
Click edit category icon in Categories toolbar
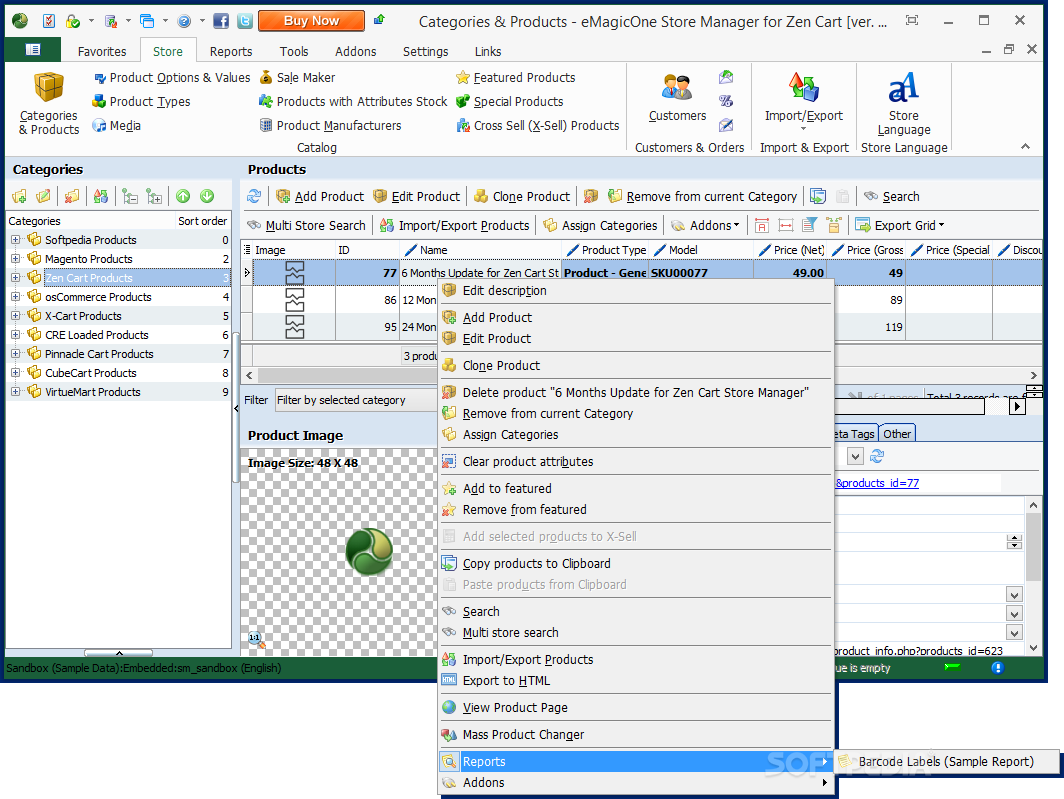point(43,196)
